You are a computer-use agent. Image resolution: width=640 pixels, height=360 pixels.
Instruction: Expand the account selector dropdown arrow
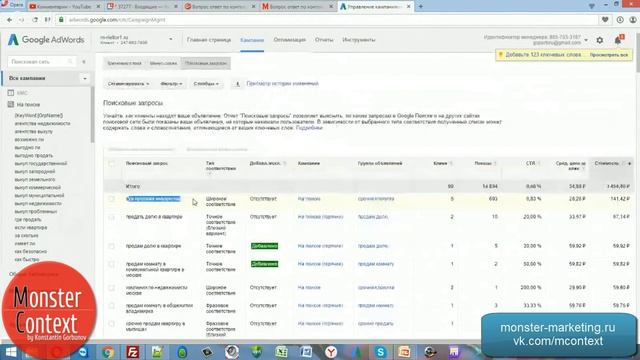171,40
